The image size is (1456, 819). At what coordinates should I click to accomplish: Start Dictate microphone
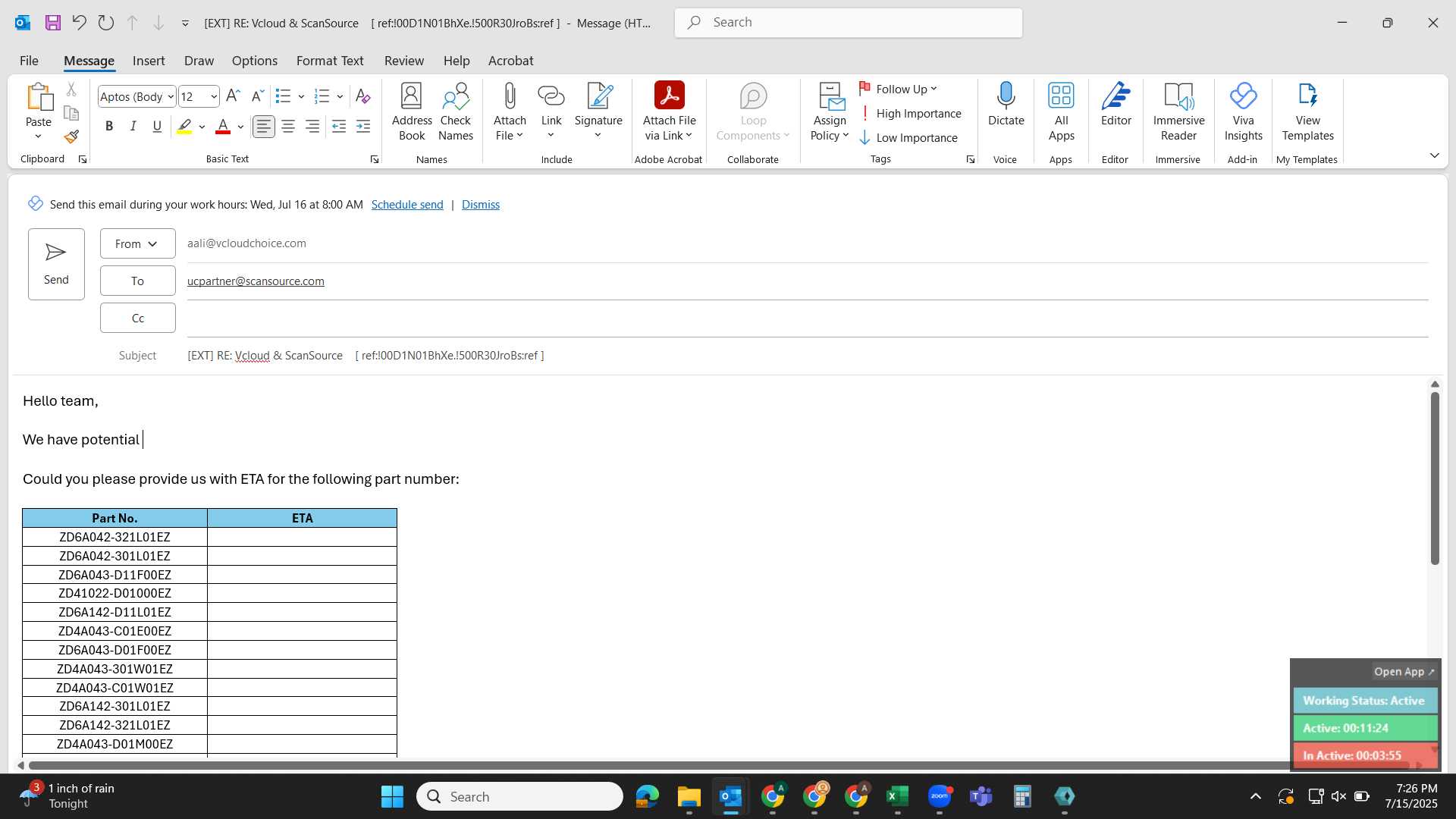pyautogui.click(x=1006, y=105)
